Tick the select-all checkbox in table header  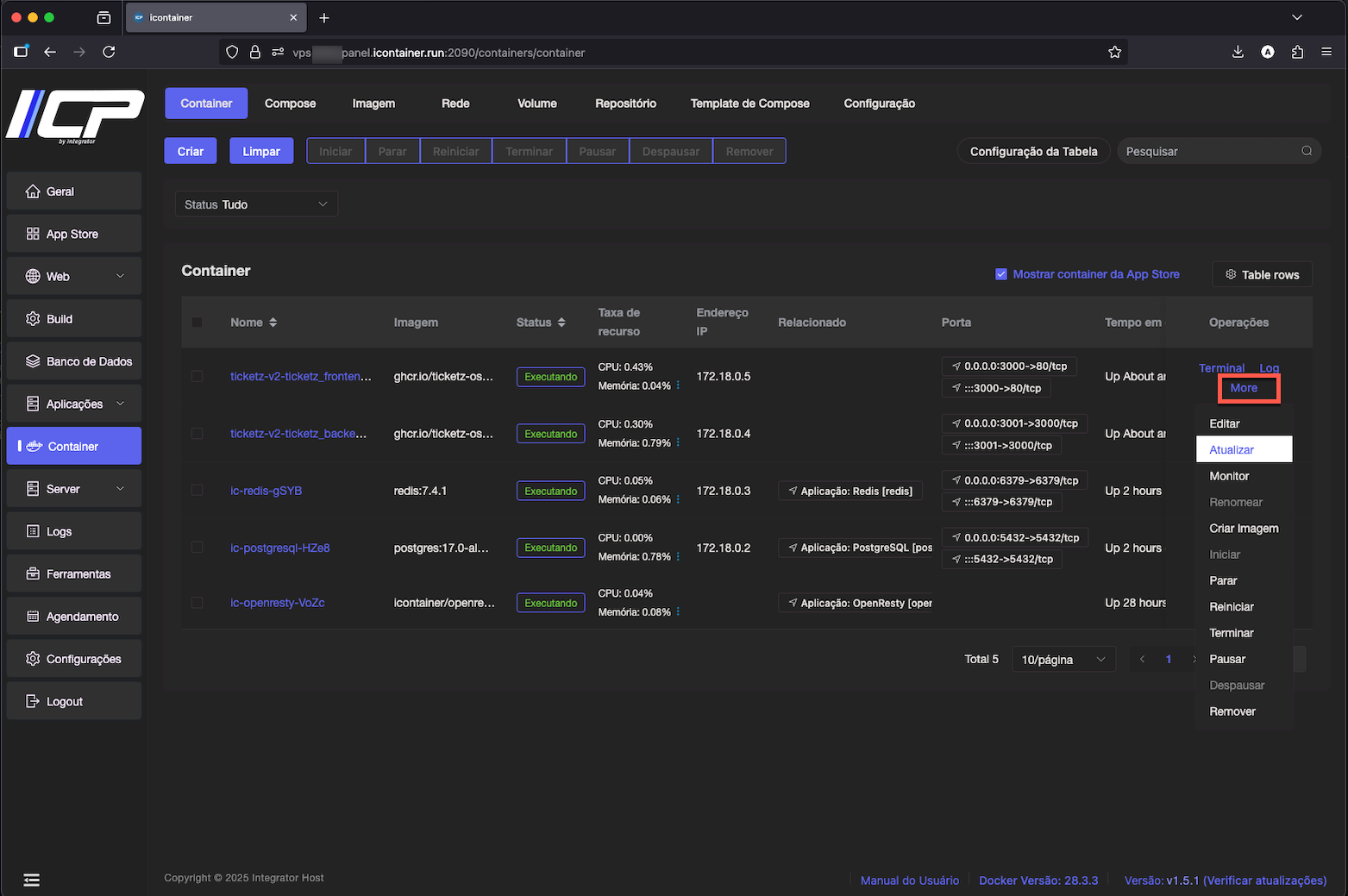pyautogui.click(x=197, y=323)
